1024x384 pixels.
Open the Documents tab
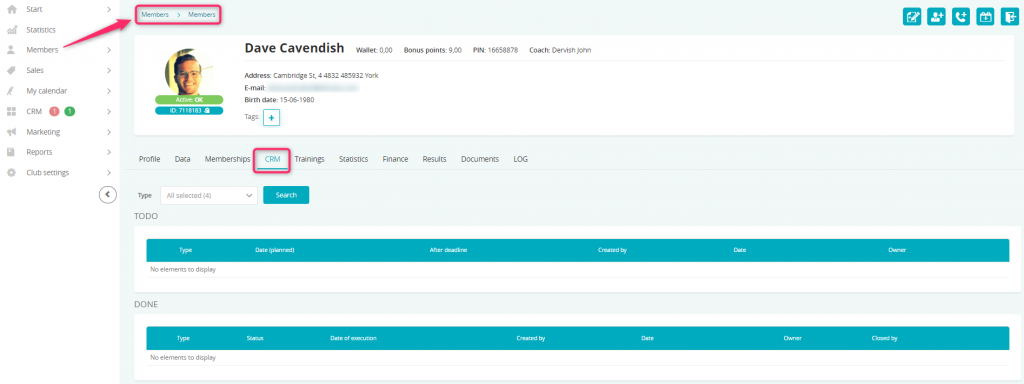coord(480,159)
